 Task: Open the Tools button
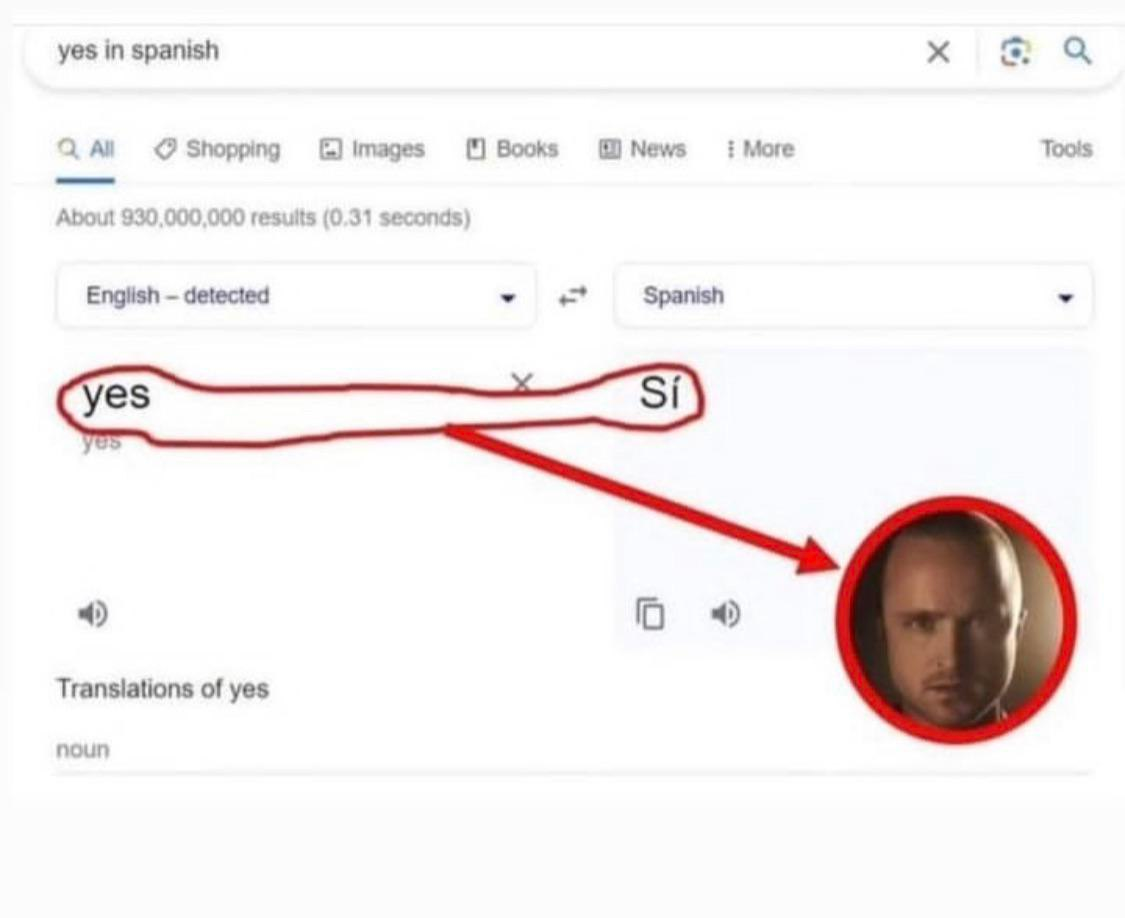1066,149
